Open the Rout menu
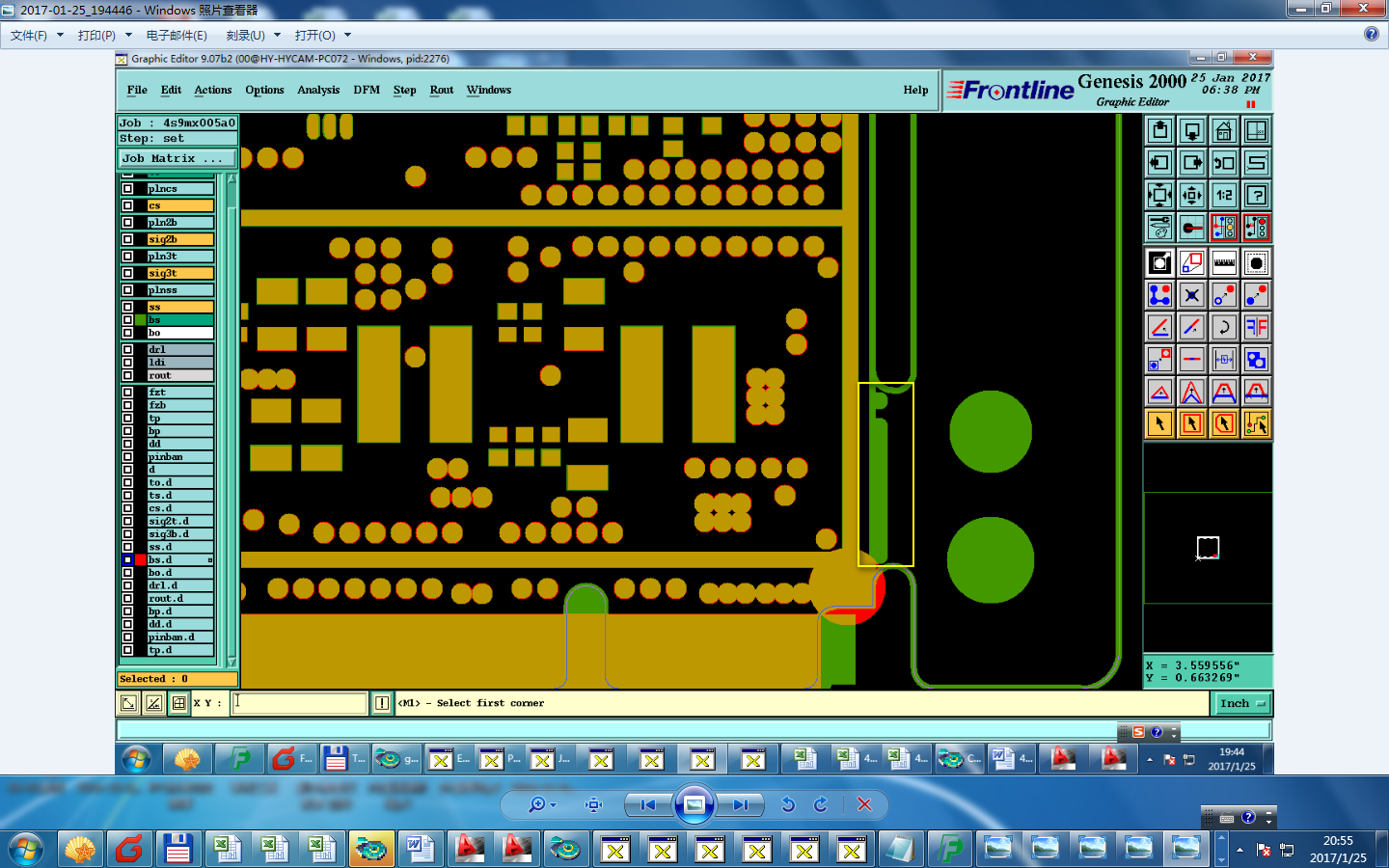Viewport: 1389px width, 868px height. pos(442,90)
